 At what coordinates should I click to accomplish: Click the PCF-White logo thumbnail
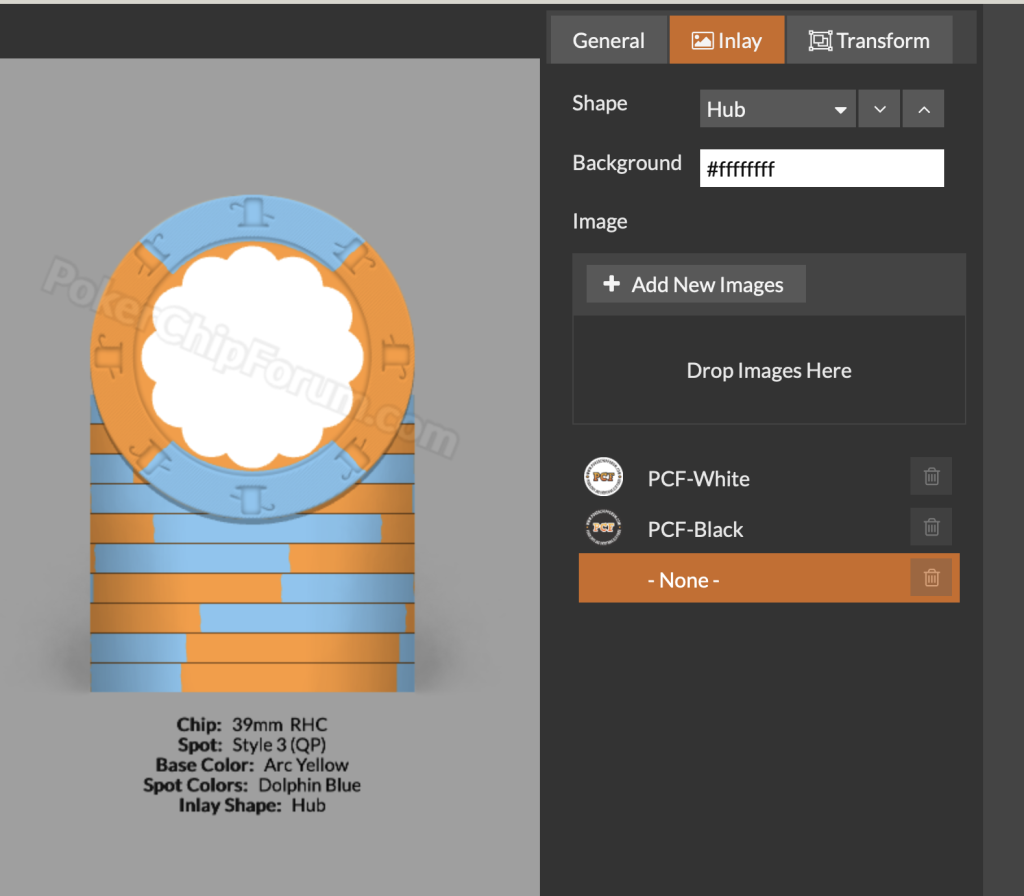(x=603, y=477)
